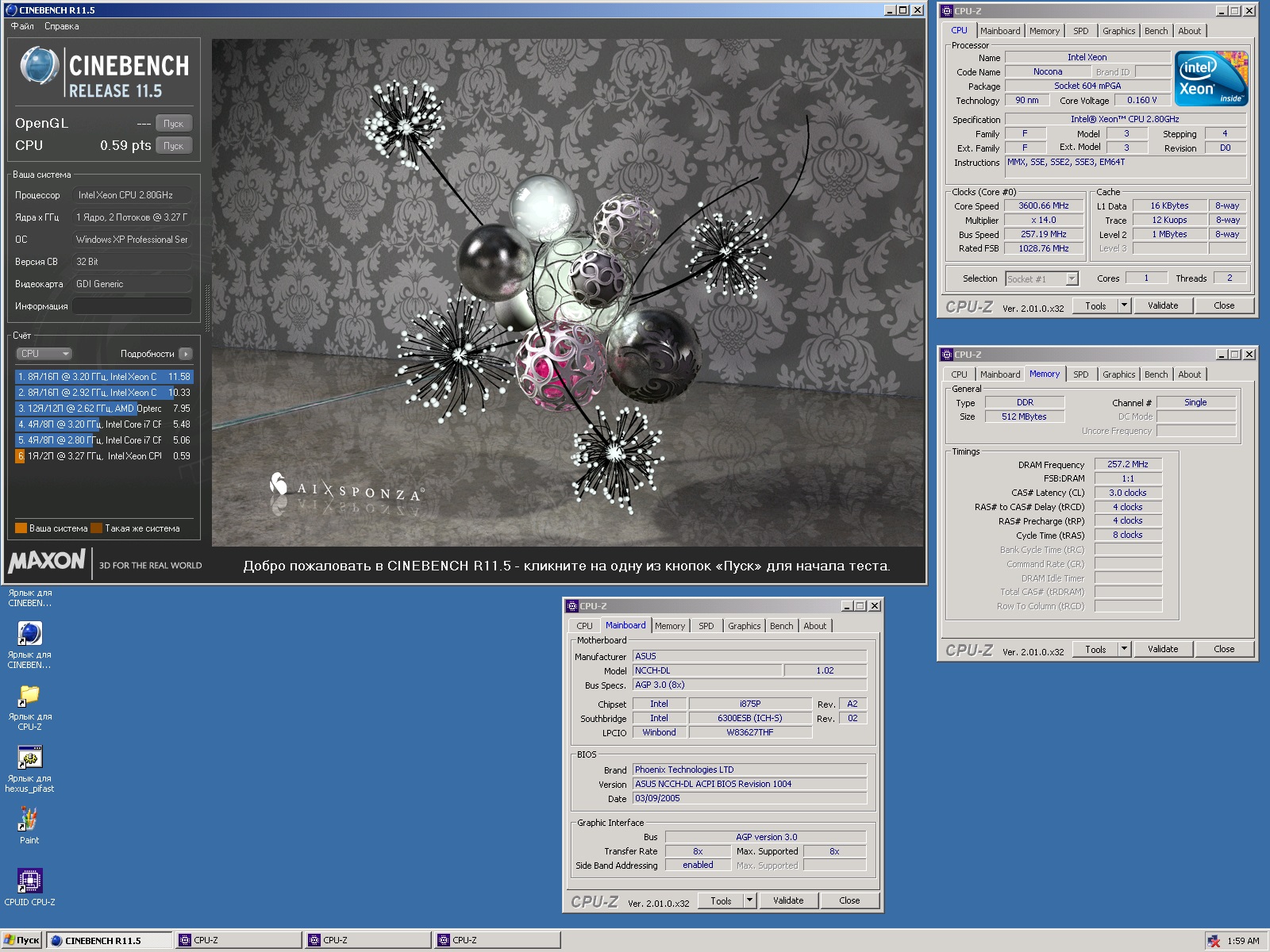Open the CINEBENCH desktop shortcut icon

[29, 633]
